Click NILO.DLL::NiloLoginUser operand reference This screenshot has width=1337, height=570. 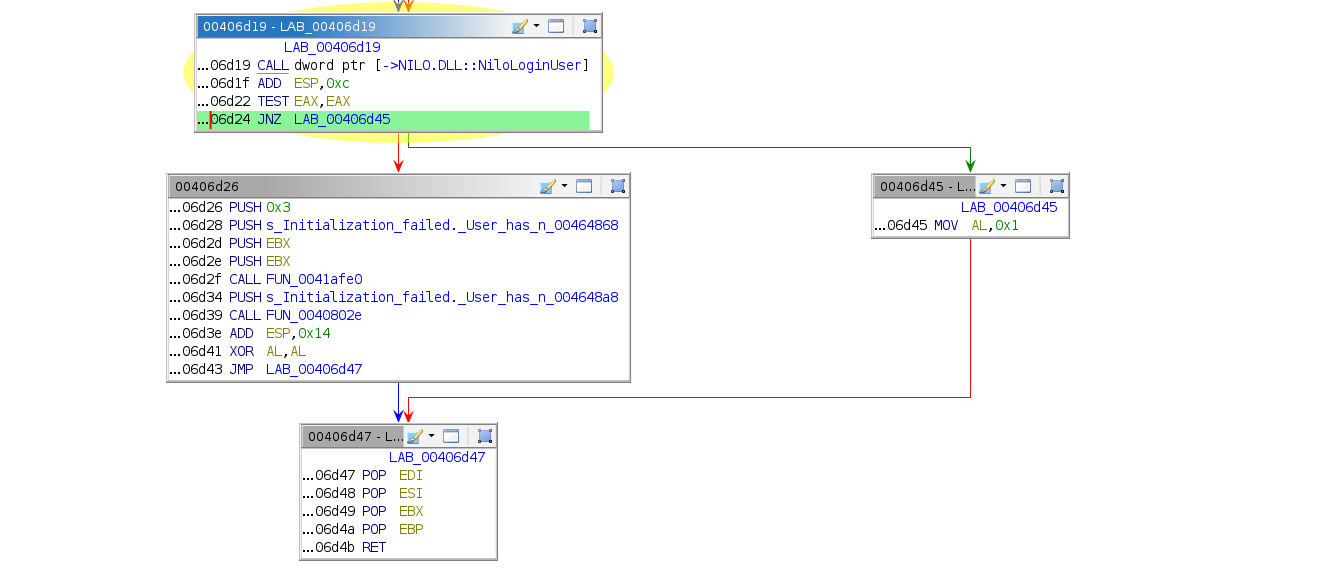pyautogui.click(x=485, y=66)
